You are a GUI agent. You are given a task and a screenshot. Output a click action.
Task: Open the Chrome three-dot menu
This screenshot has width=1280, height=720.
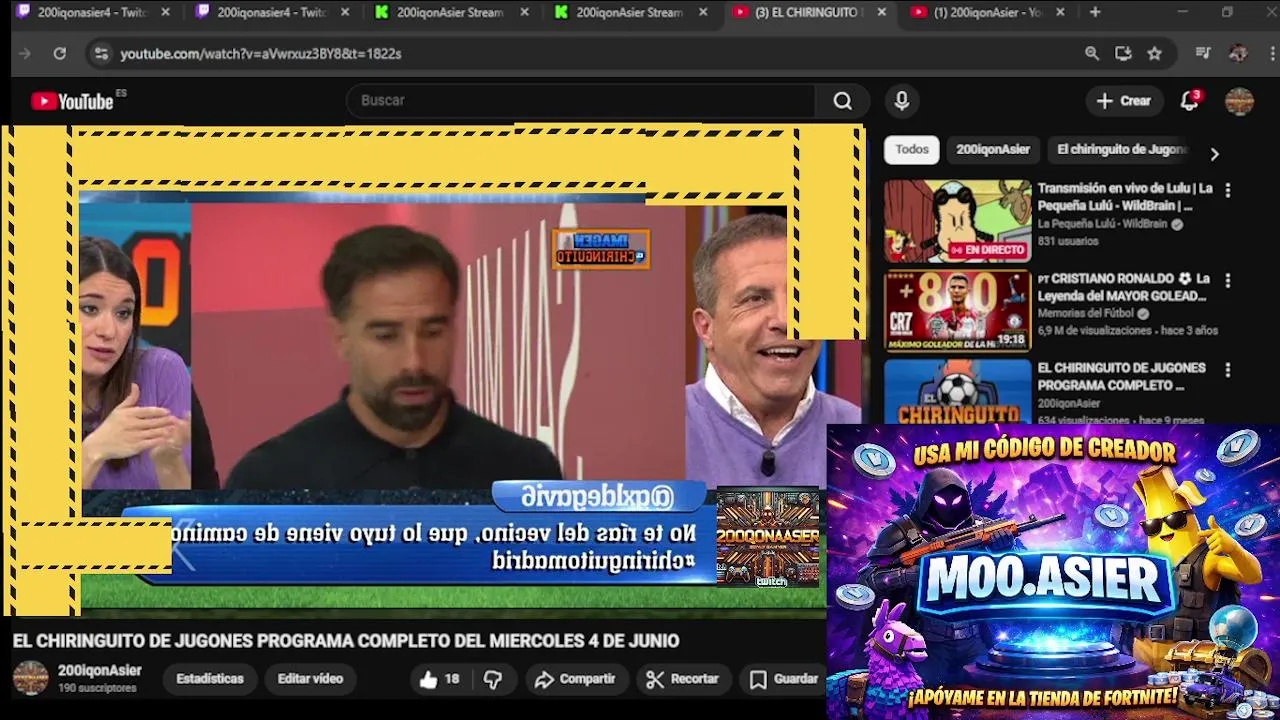pos(1271,53)
